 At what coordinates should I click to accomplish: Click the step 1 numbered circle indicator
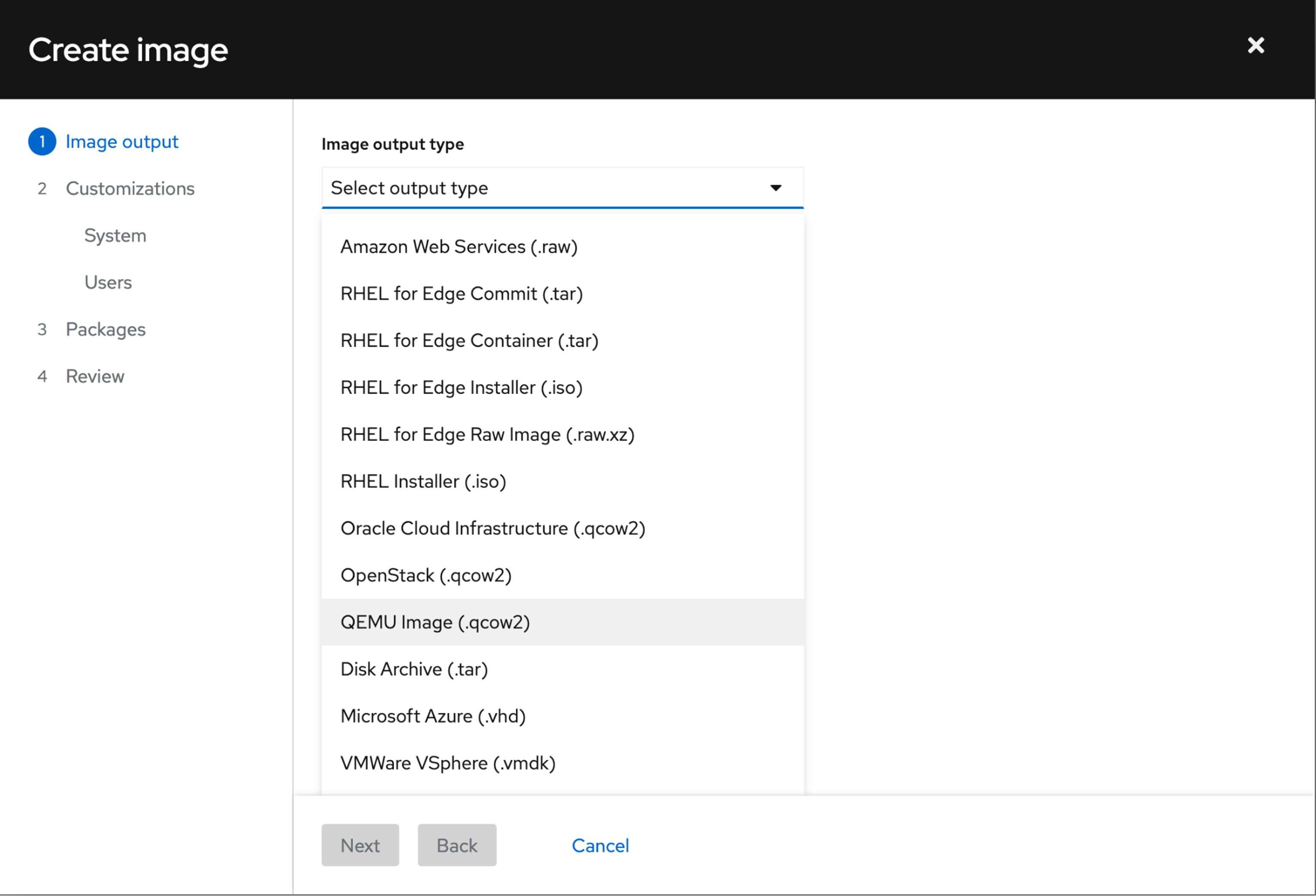coord(42,141)
